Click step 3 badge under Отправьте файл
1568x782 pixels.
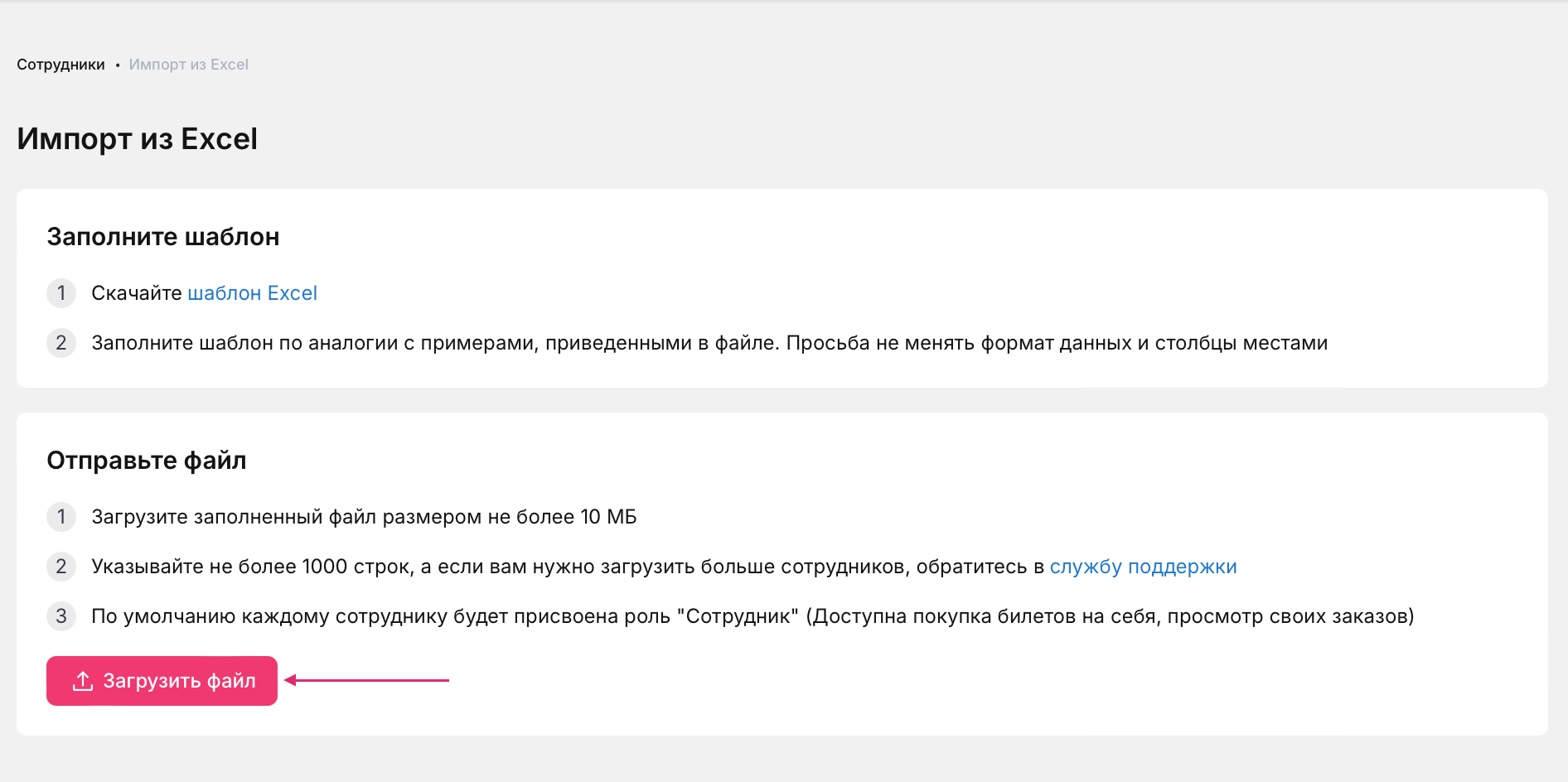pyautogui.click(x=61, y=616)
